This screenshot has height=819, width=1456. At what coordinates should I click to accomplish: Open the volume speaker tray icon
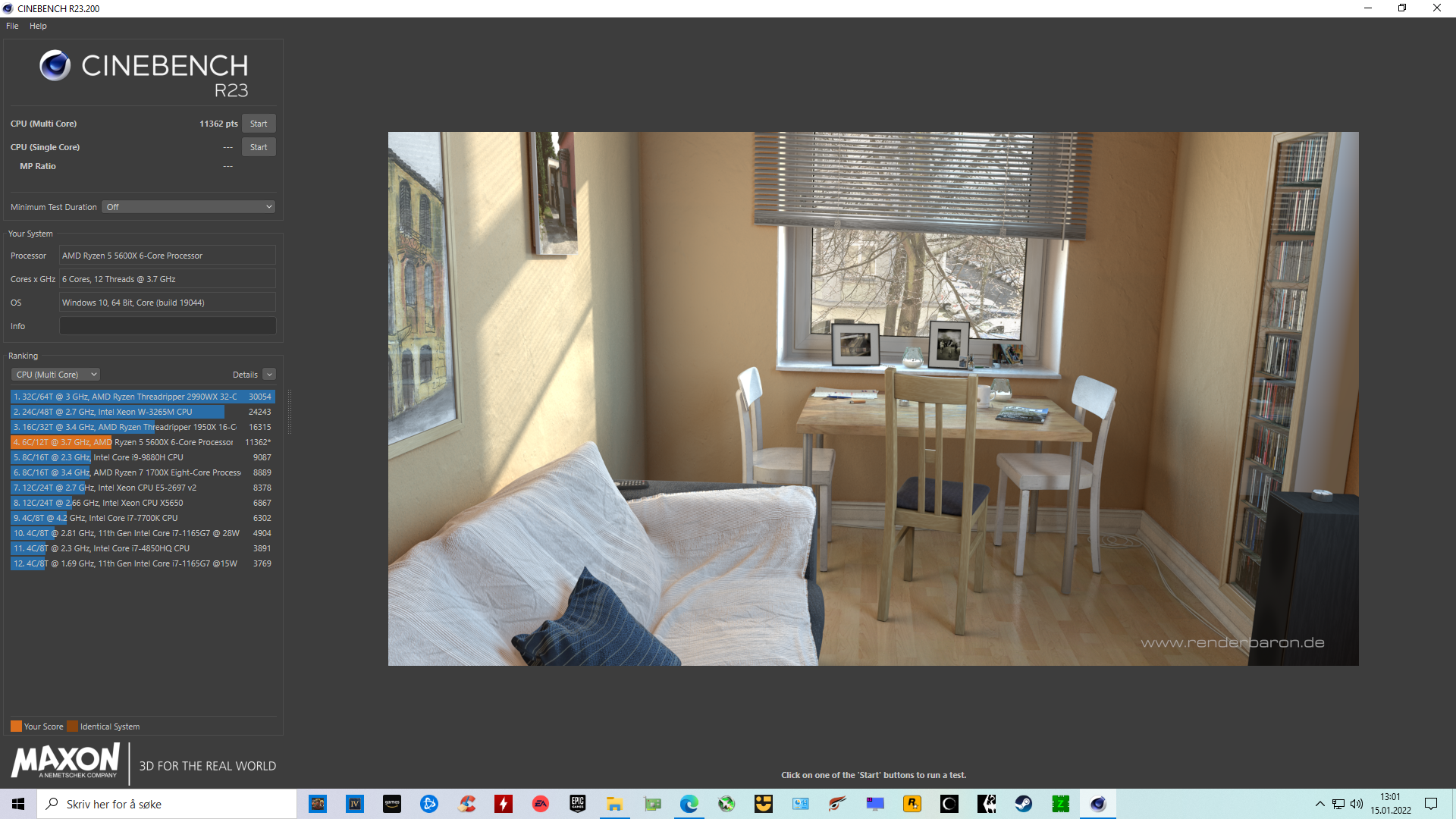(1357, 804)
